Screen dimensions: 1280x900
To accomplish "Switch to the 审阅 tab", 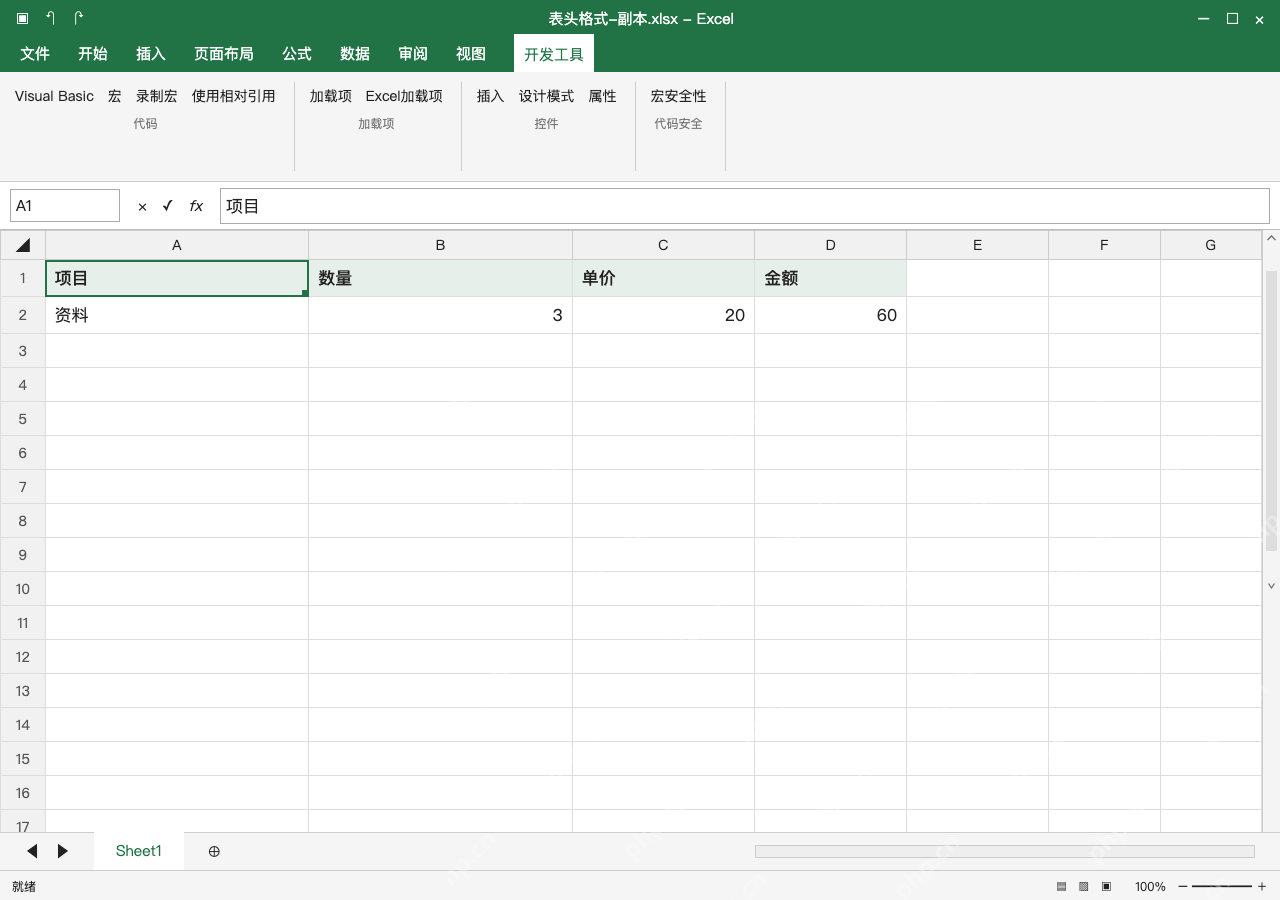I will click(x=413, y=54).
